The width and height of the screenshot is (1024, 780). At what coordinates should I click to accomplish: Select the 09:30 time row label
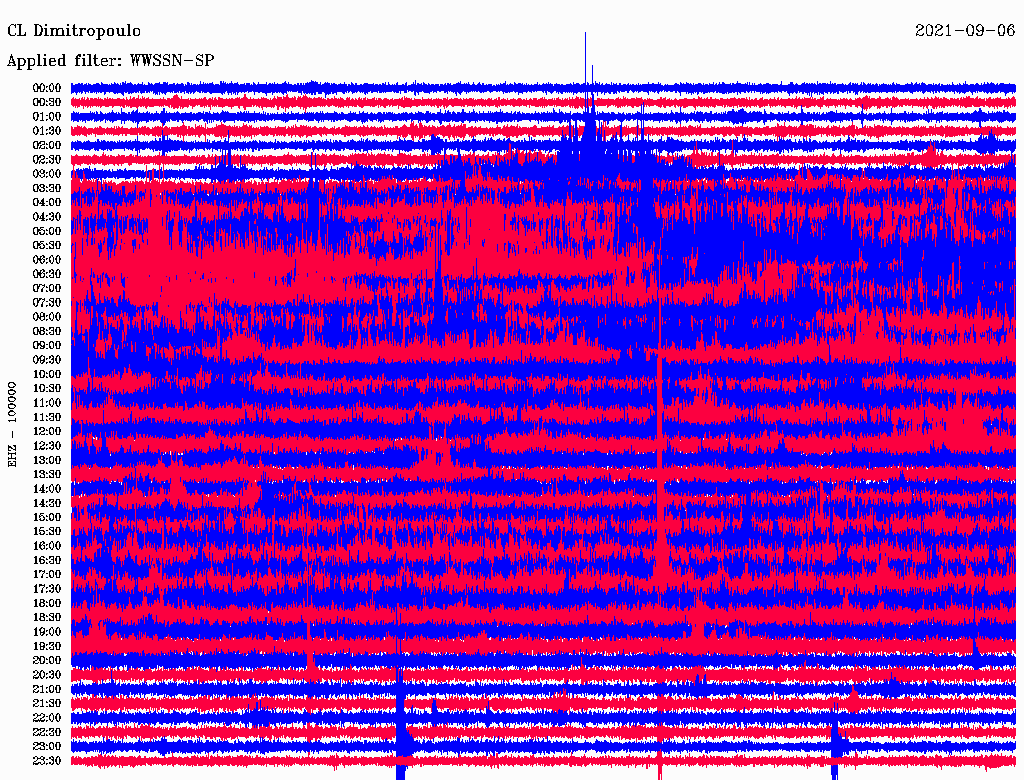click(x=47, y=360)
